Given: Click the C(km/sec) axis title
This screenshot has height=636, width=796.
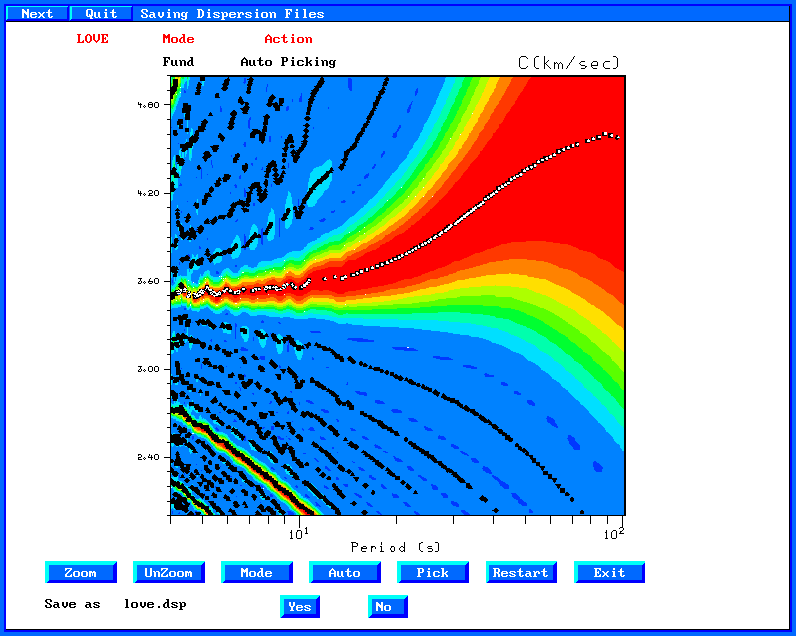Looking at the screenshot, I should tap(569, 63).
